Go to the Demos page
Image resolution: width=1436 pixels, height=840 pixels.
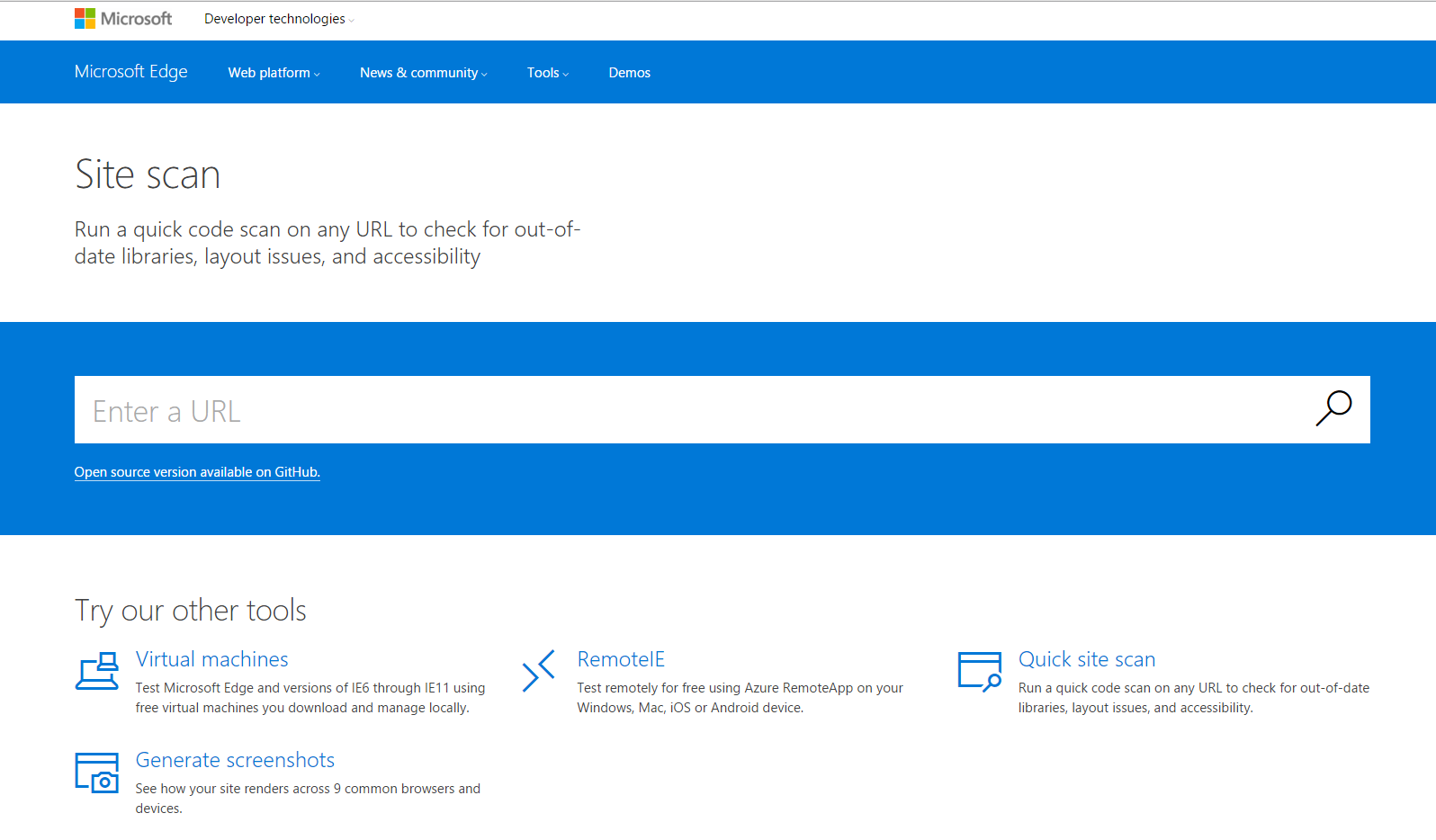[x=630, y=73]
